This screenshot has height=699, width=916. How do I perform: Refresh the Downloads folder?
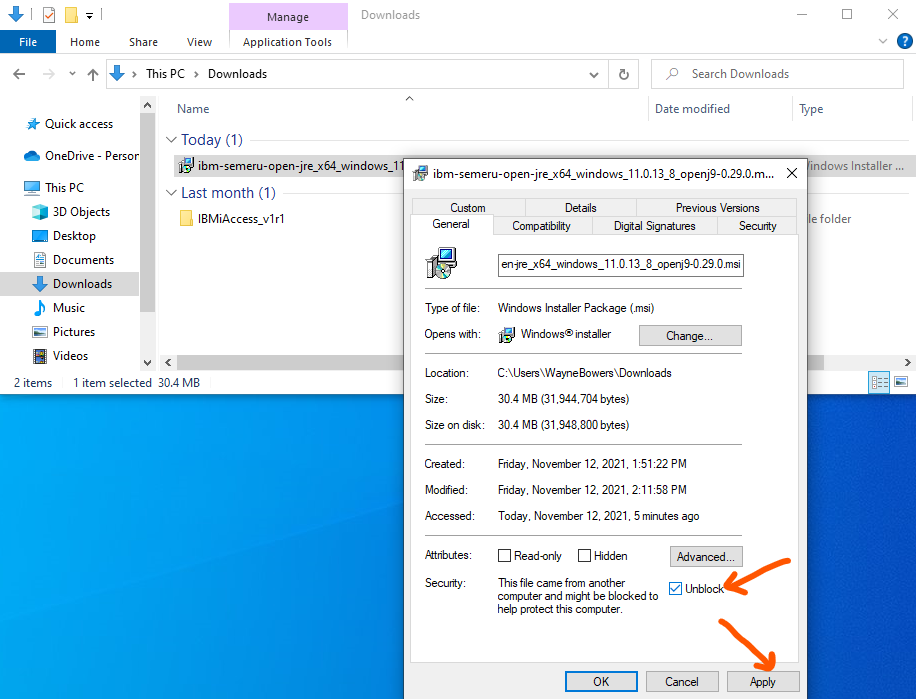[x=623, y=74]
